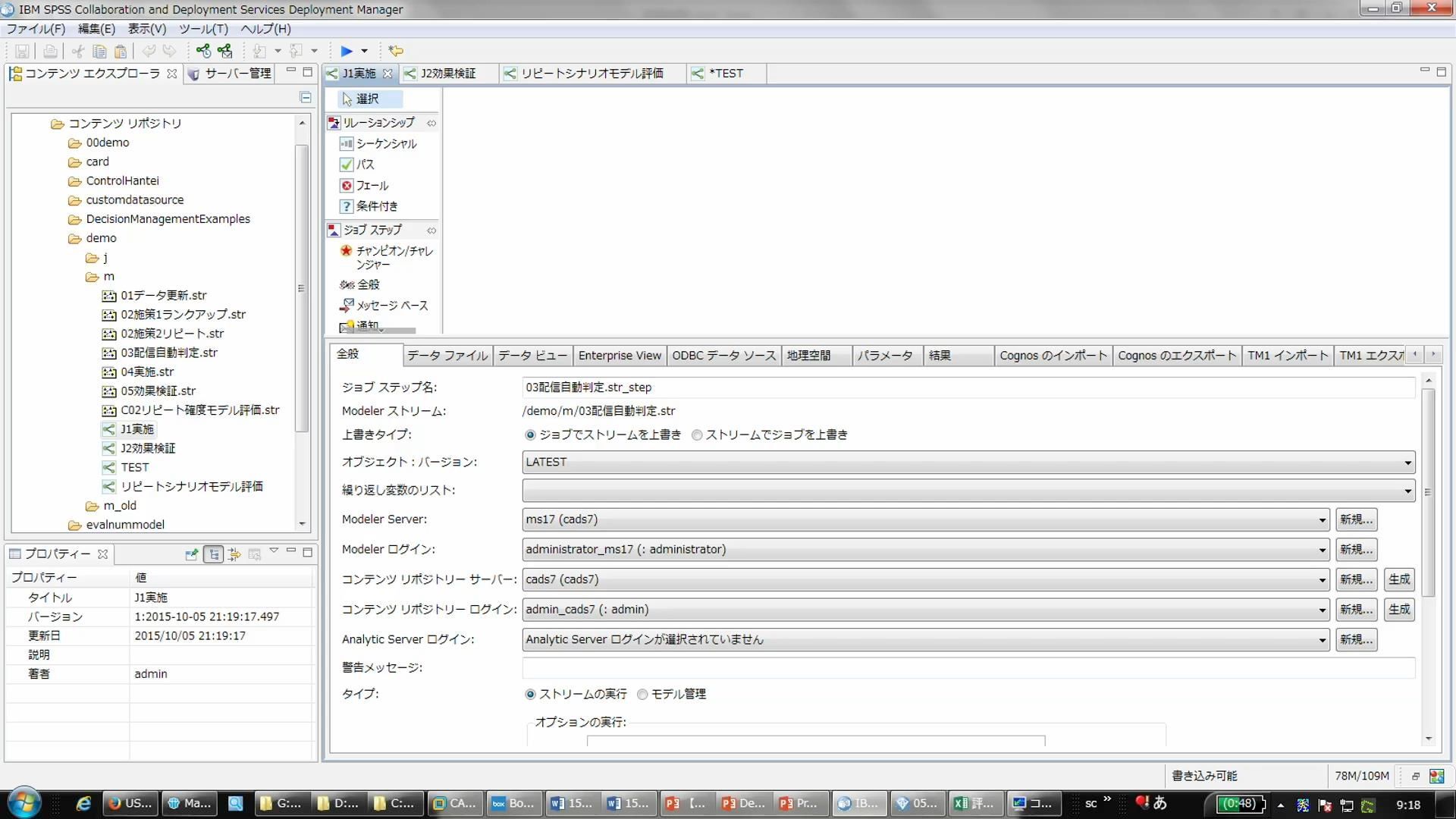
Task: Open the Modeler Server ms17 dropdown
Action: tap(1322, 520)
